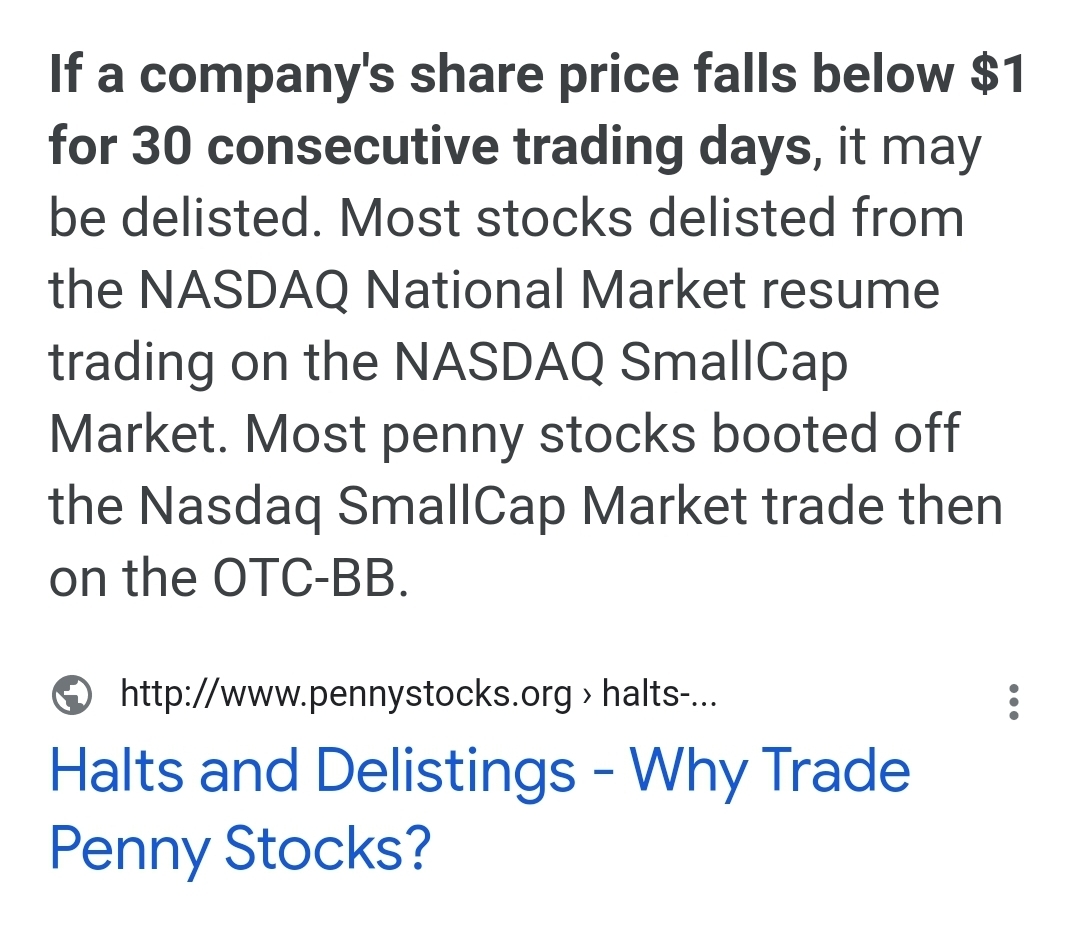This screenshot has width=1080, height=935.
Task: Click the http://www.pennystocks.org source URL
Action: tap(346, 694)
